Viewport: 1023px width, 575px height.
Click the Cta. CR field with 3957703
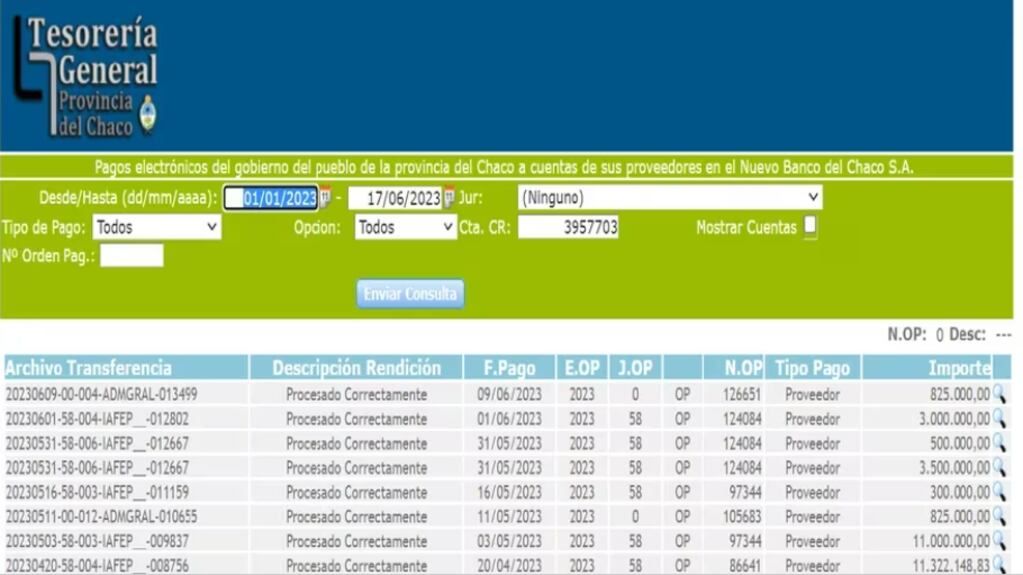point(567,227)
